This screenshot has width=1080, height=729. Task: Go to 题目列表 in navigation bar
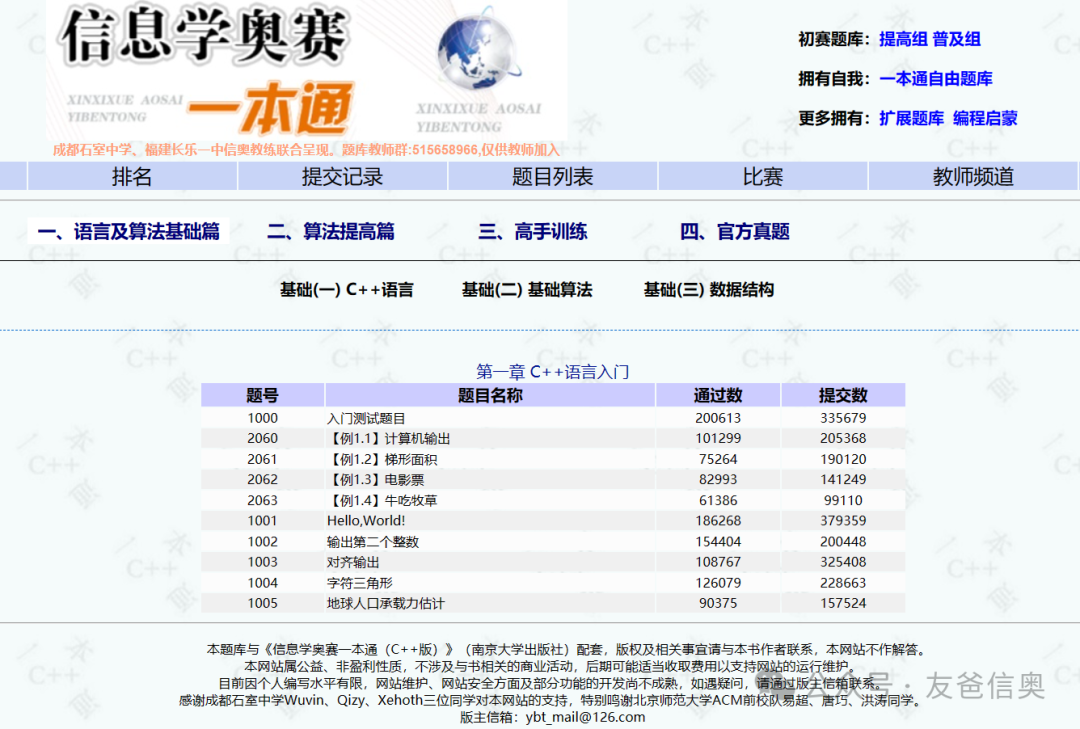pos(552,176)
